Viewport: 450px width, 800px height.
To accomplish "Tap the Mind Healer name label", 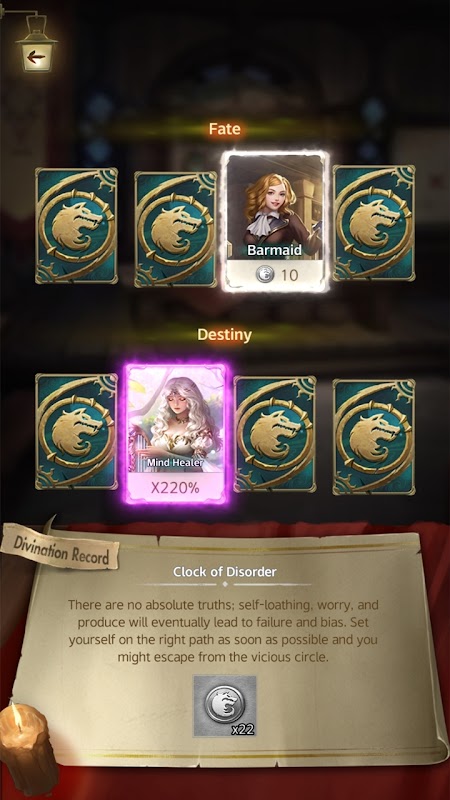I will [x=176, y=463].
